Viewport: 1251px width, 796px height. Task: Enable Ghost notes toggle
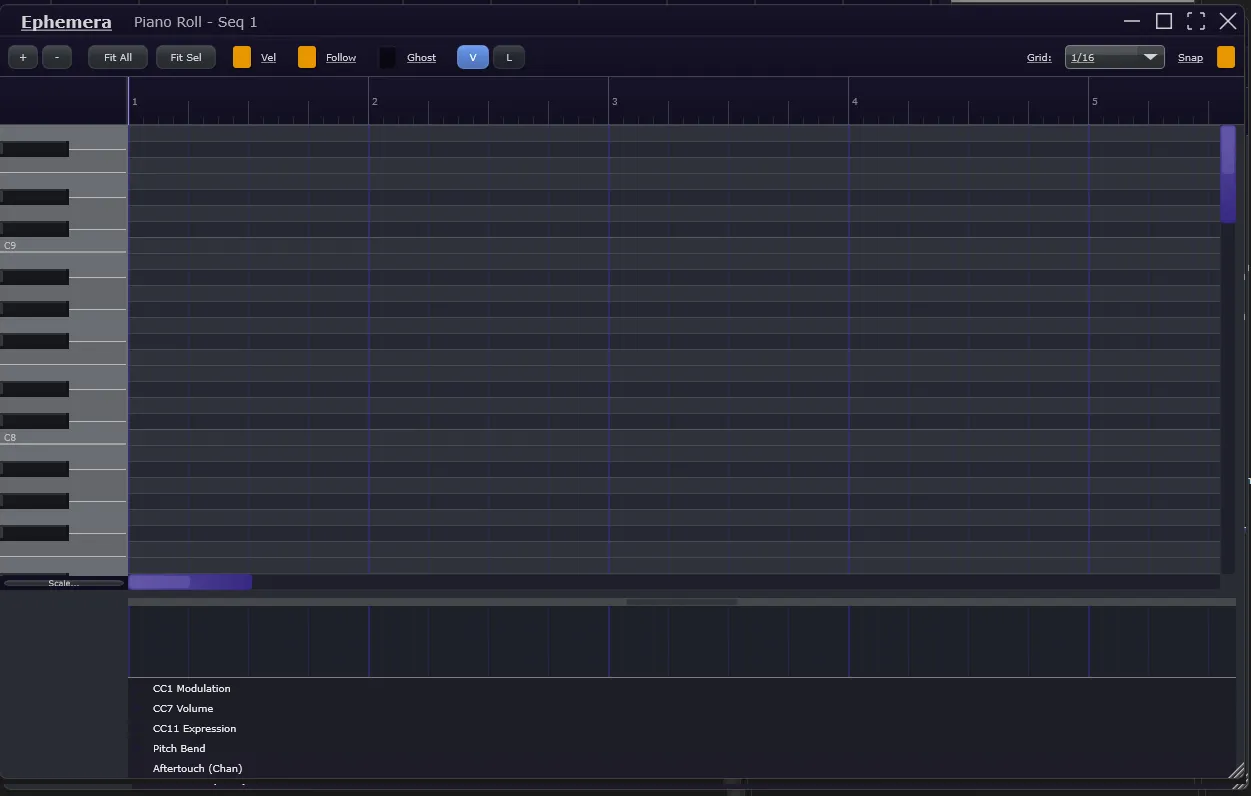coord(387,58)
